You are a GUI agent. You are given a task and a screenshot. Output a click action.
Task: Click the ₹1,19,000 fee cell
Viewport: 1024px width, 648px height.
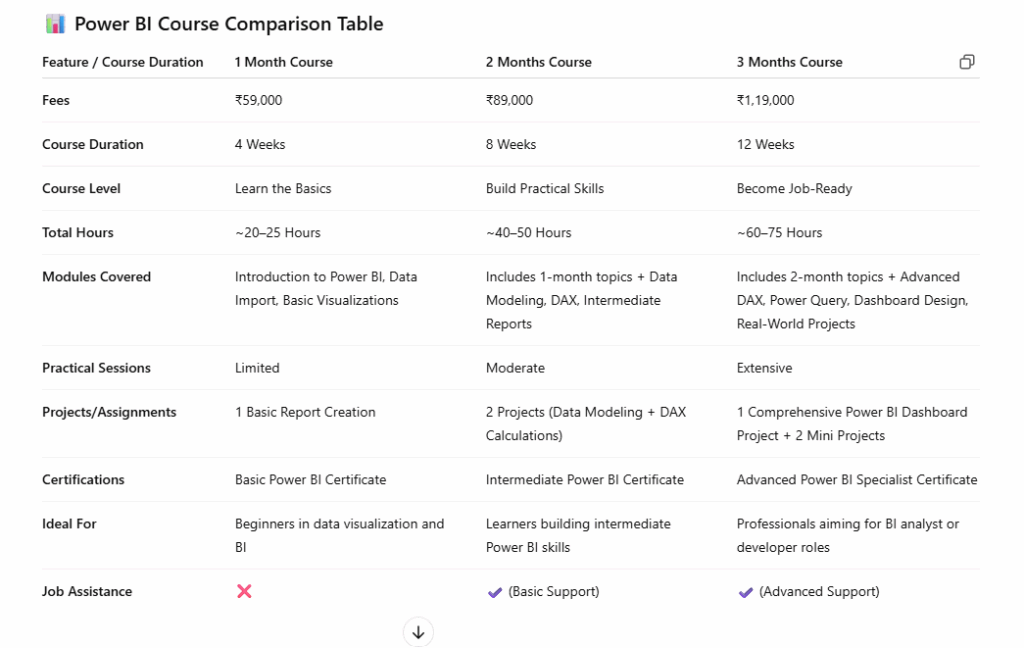pos(766,100)
